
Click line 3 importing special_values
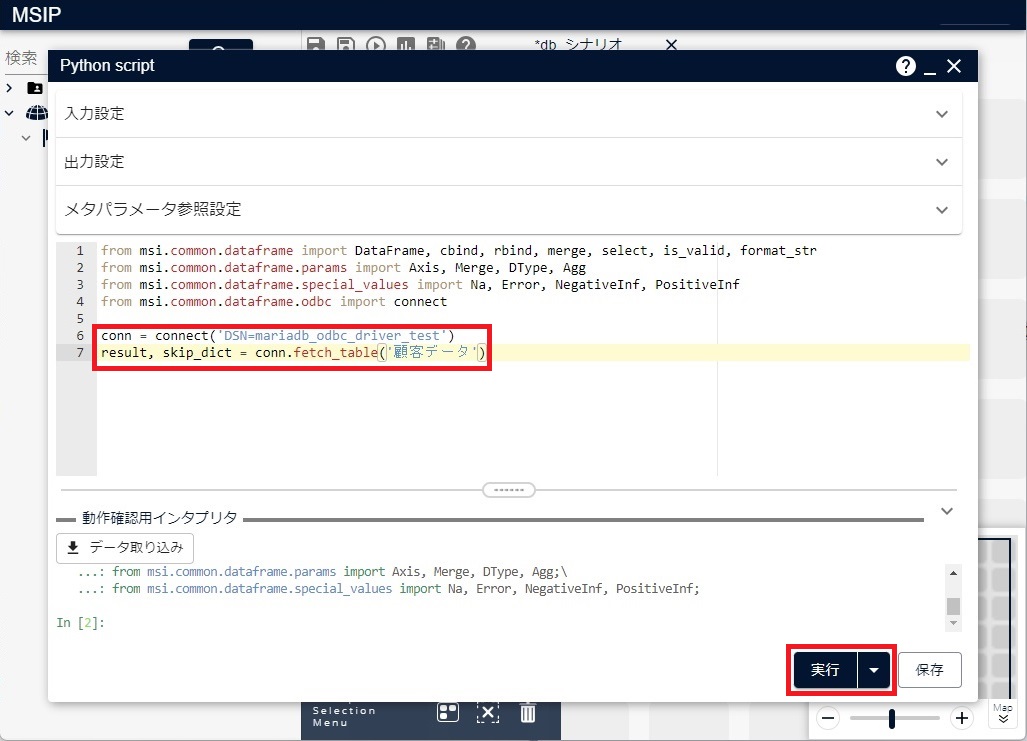(420, 284)
